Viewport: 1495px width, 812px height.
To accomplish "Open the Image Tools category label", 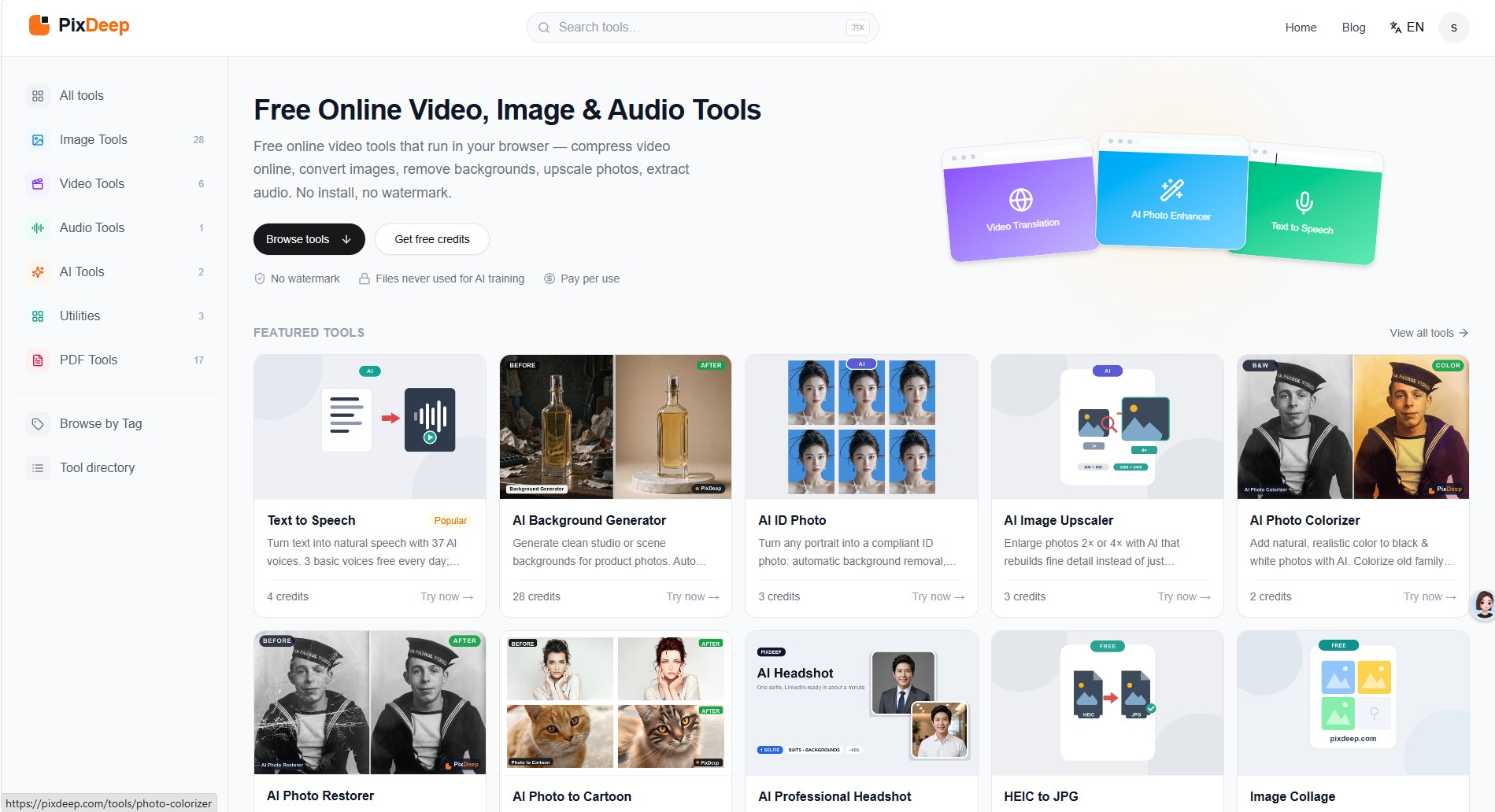I will pyautogui.click(x=93, y=140).
